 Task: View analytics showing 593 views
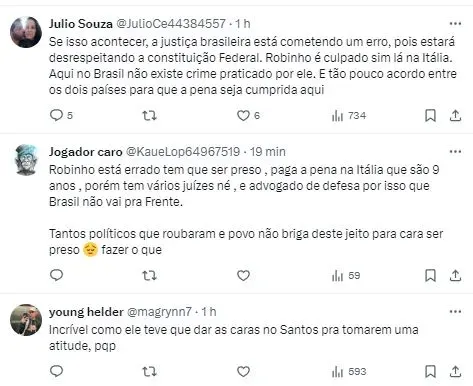[349, 371]
